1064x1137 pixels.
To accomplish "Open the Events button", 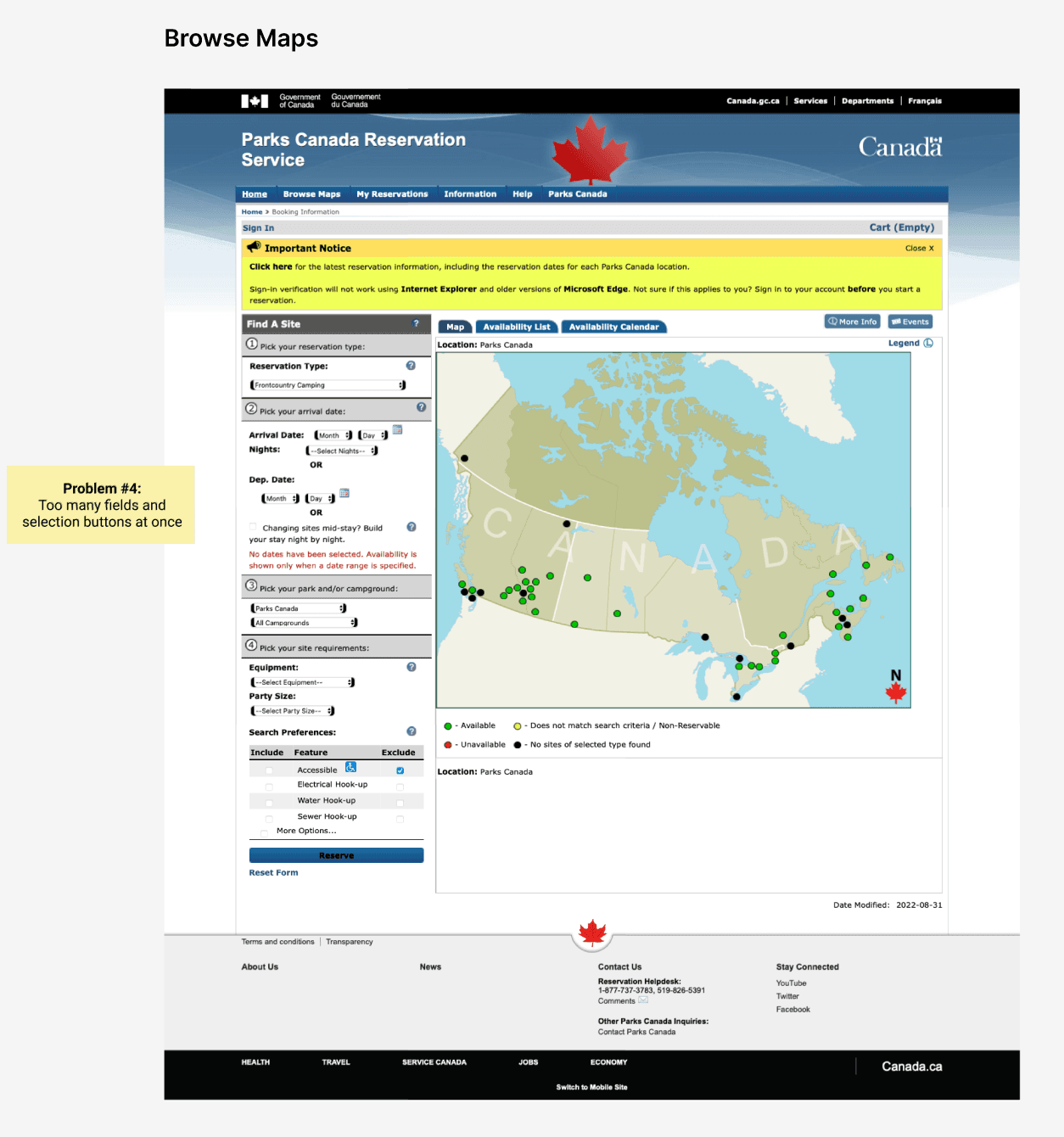I will 910,322.
